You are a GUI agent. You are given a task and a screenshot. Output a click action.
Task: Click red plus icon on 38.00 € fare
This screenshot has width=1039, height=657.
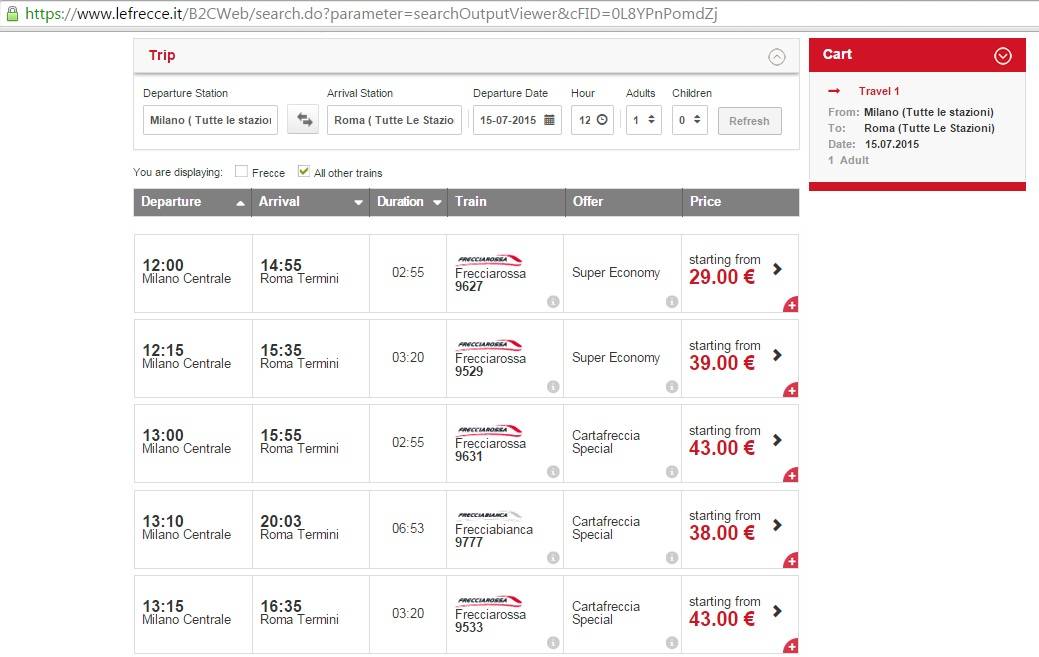pyautogui.click(x=791, y=561)
